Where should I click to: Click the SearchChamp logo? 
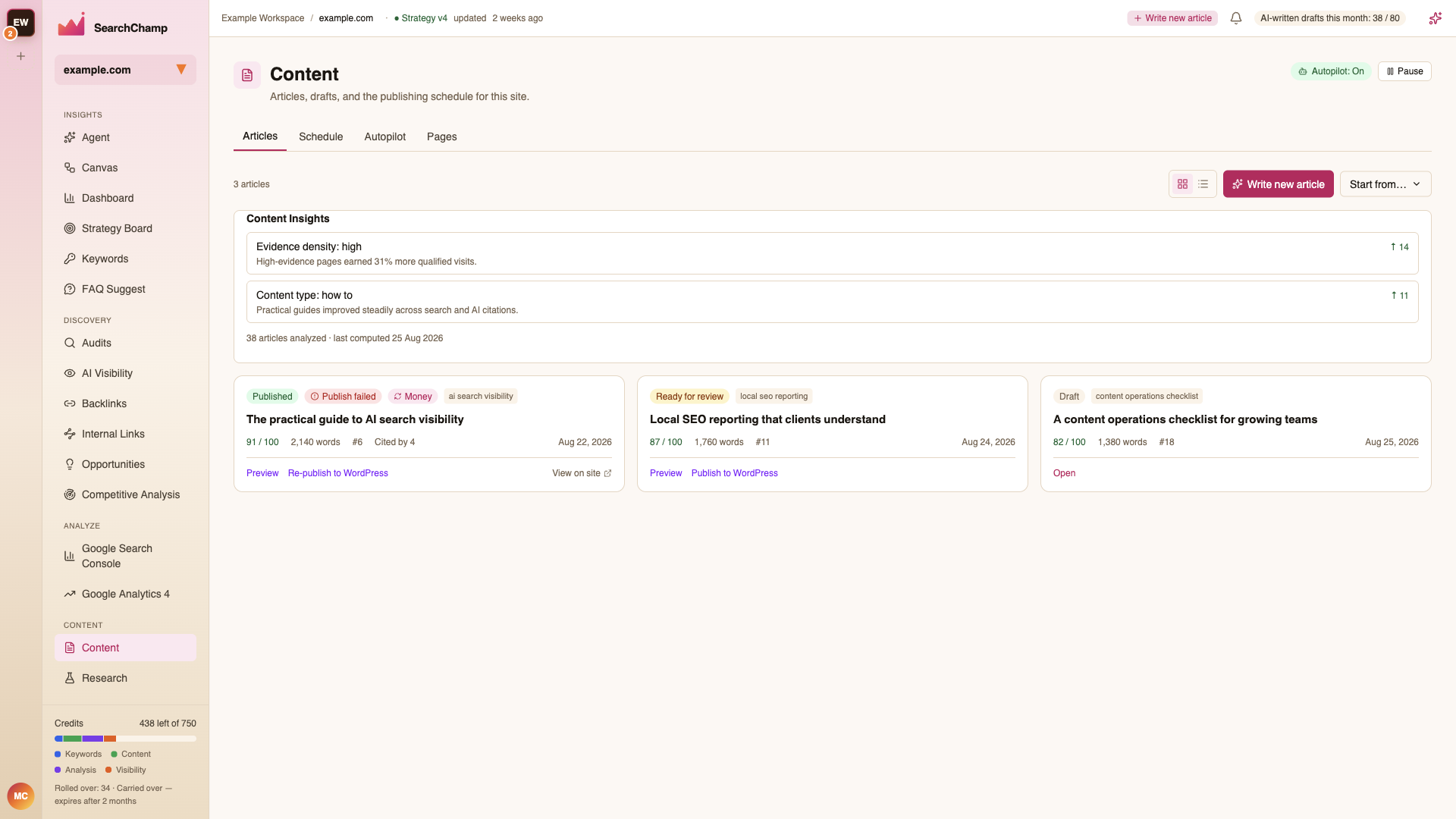pyautogui.click(x=112, y=26)
